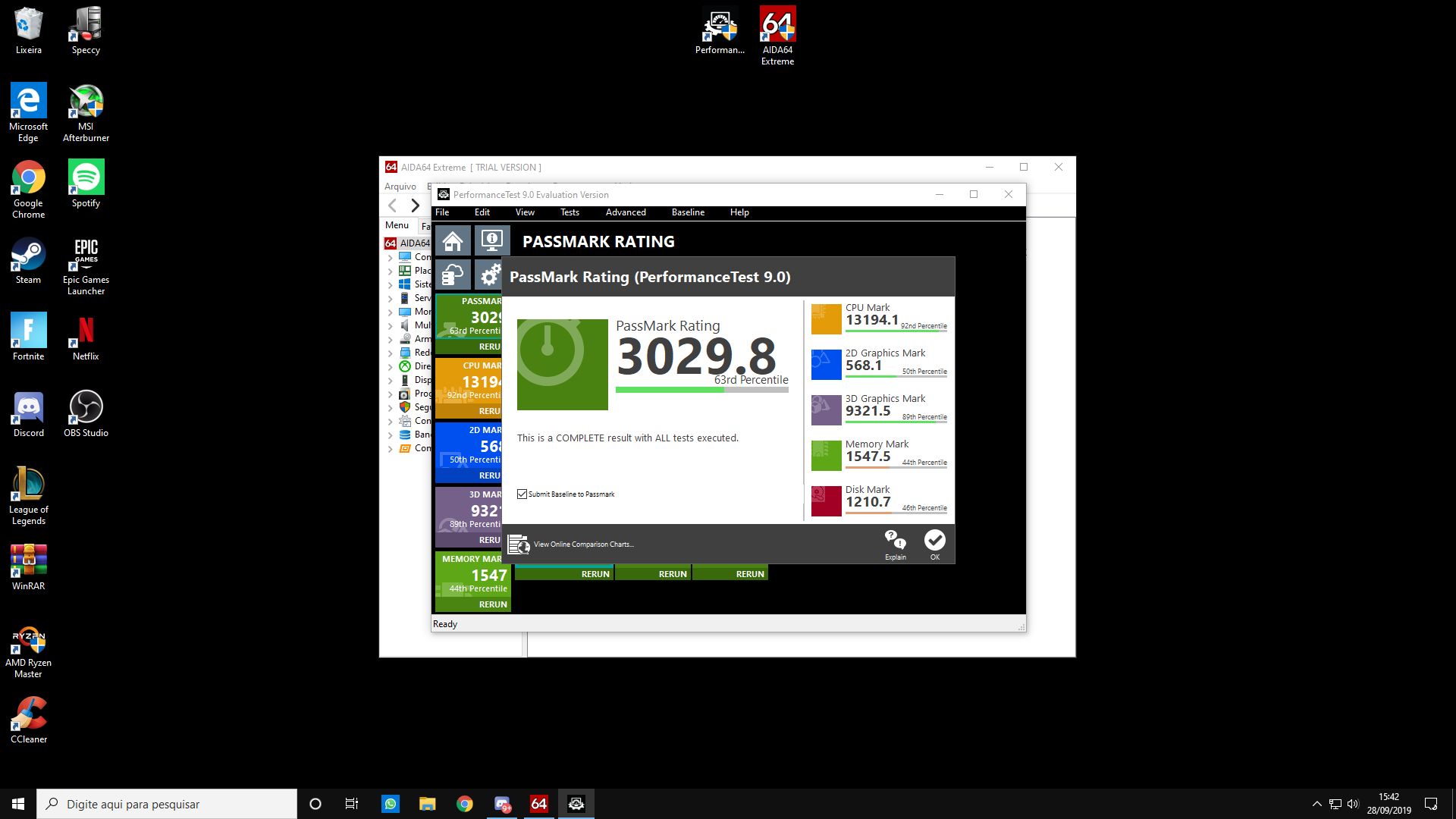Image resolution: width=1456 pixels, height=819 pixels.
Task: Switch to AIDA64 via its taskbar icon
Action: click(539, 804)
